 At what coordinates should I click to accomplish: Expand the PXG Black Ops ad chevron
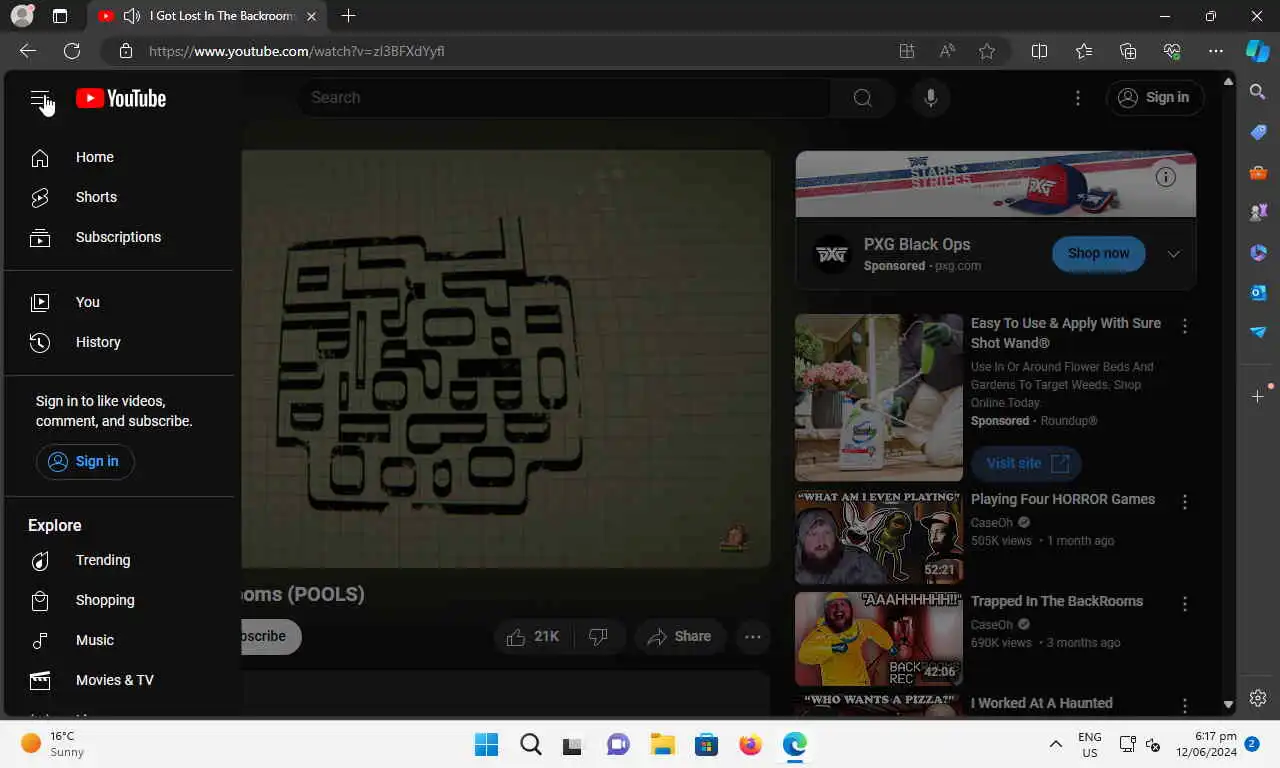[x=1174, y=254]
